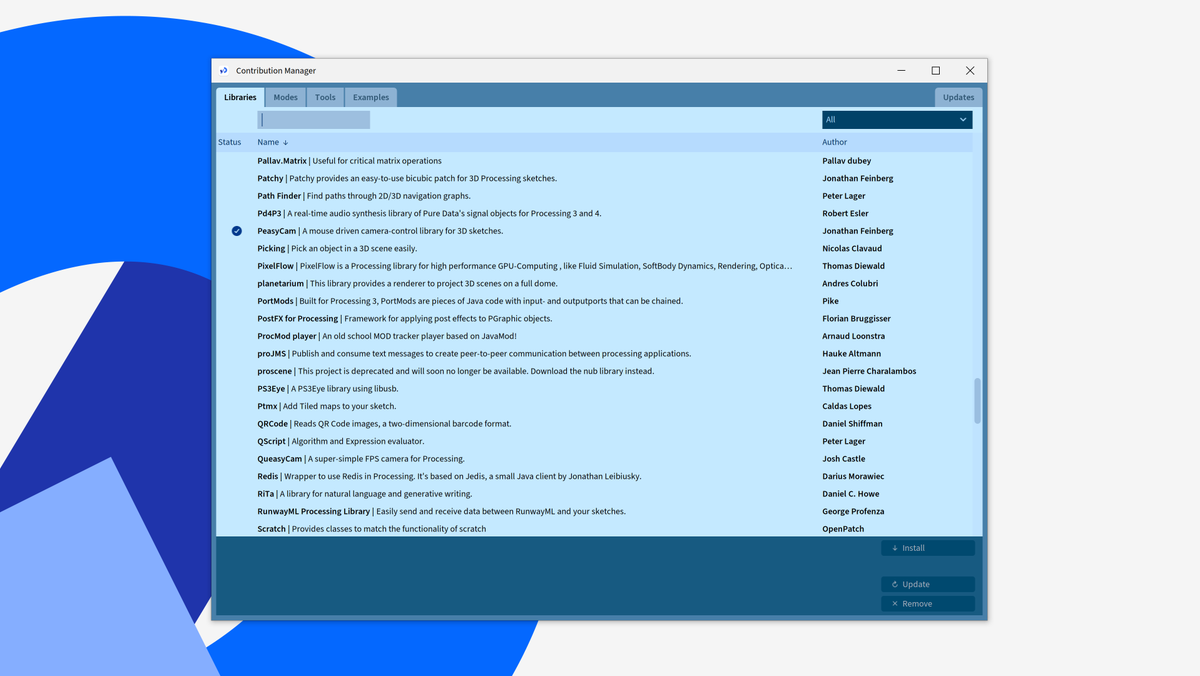Viewport: 1200px width, 676px height.
Task: Click author Florian Bruggisser
Action: coord(856,318)
